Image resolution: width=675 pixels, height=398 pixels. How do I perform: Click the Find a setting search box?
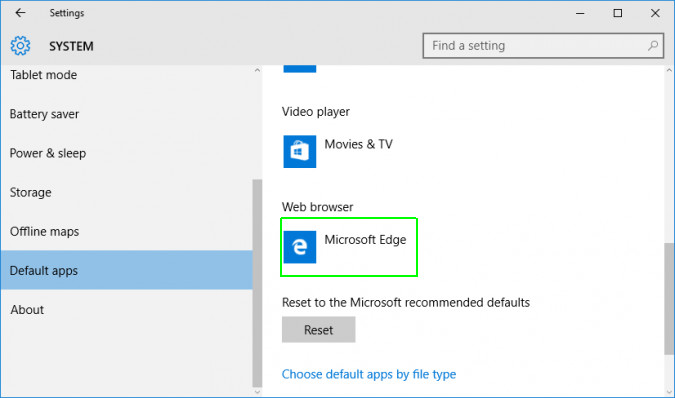543,46
